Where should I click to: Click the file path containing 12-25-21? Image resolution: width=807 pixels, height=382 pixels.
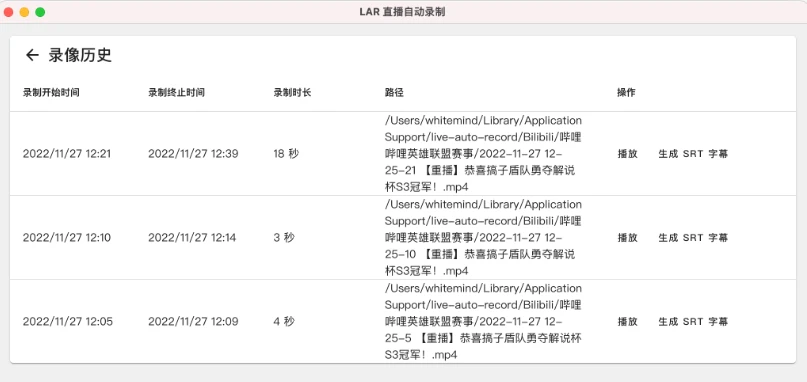coord(483,153)
